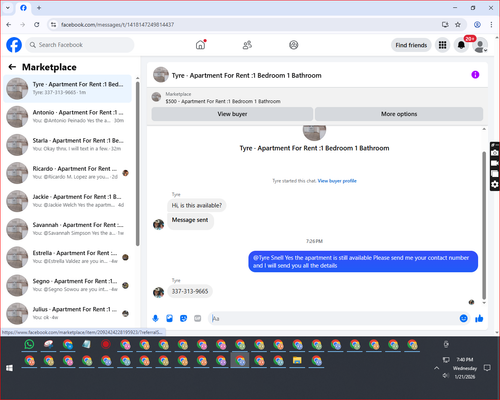This screenshot has width=500, height=400.
Task: Click the 'Hi, is this available?' message
Action: pos(197,206)
